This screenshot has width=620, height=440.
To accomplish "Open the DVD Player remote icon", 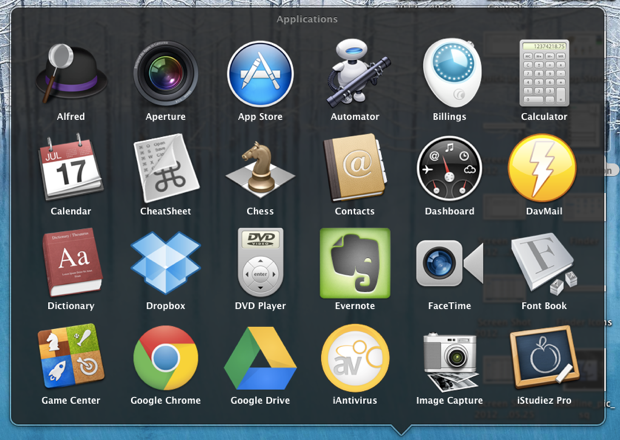I will coord(260,262).
